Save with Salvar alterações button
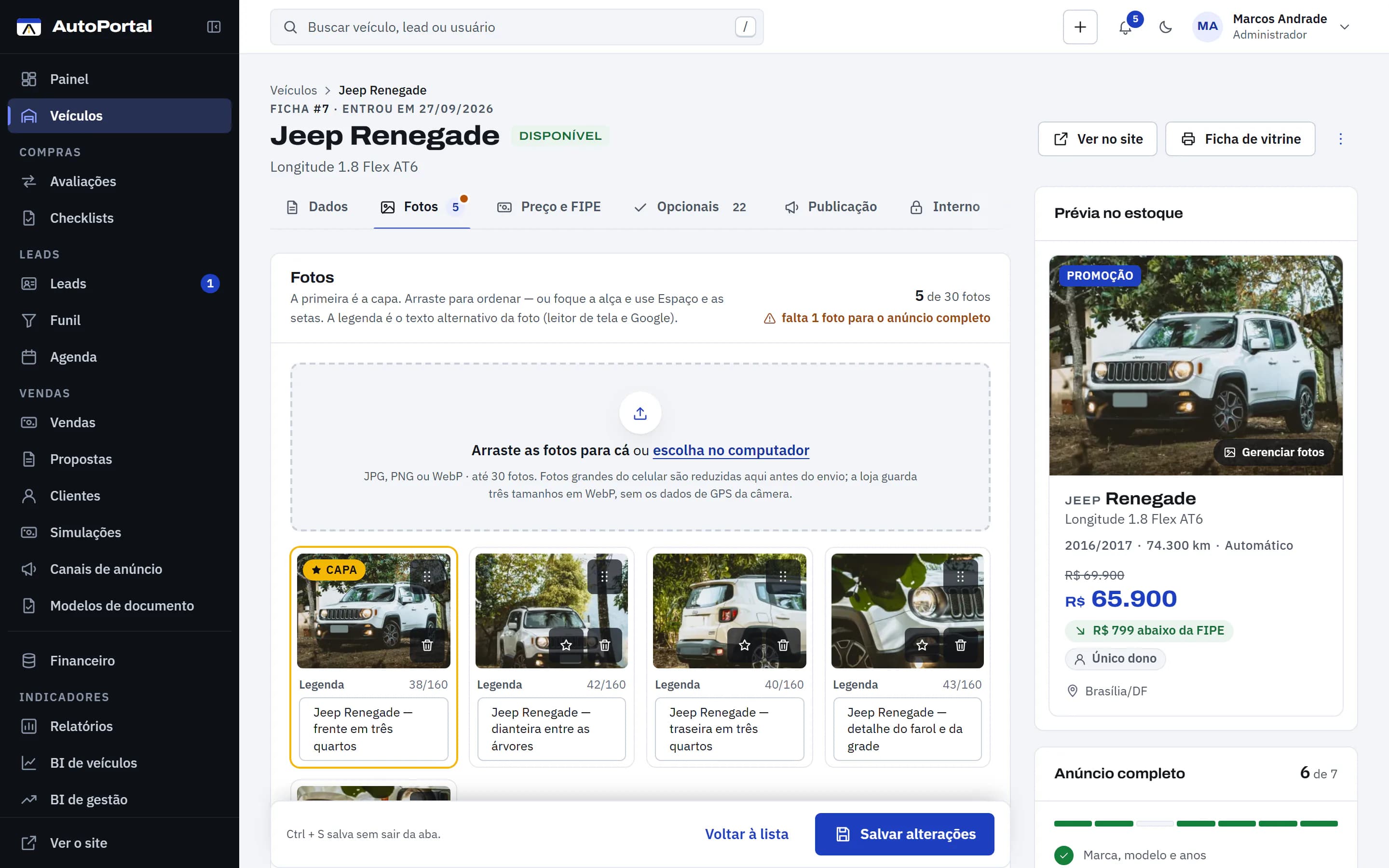 905,834
